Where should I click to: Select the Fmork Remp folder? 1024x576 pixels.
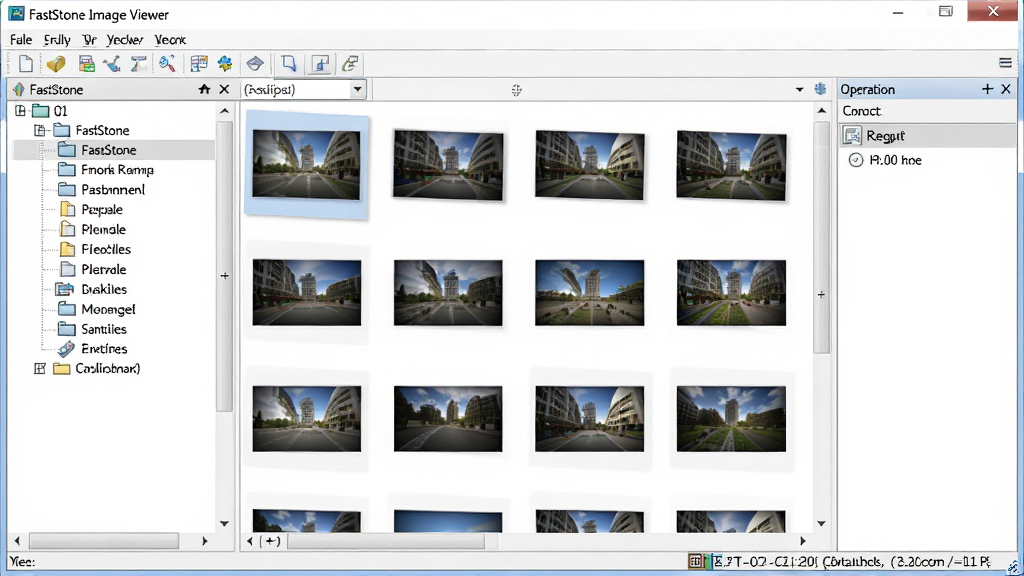point(117,170)
